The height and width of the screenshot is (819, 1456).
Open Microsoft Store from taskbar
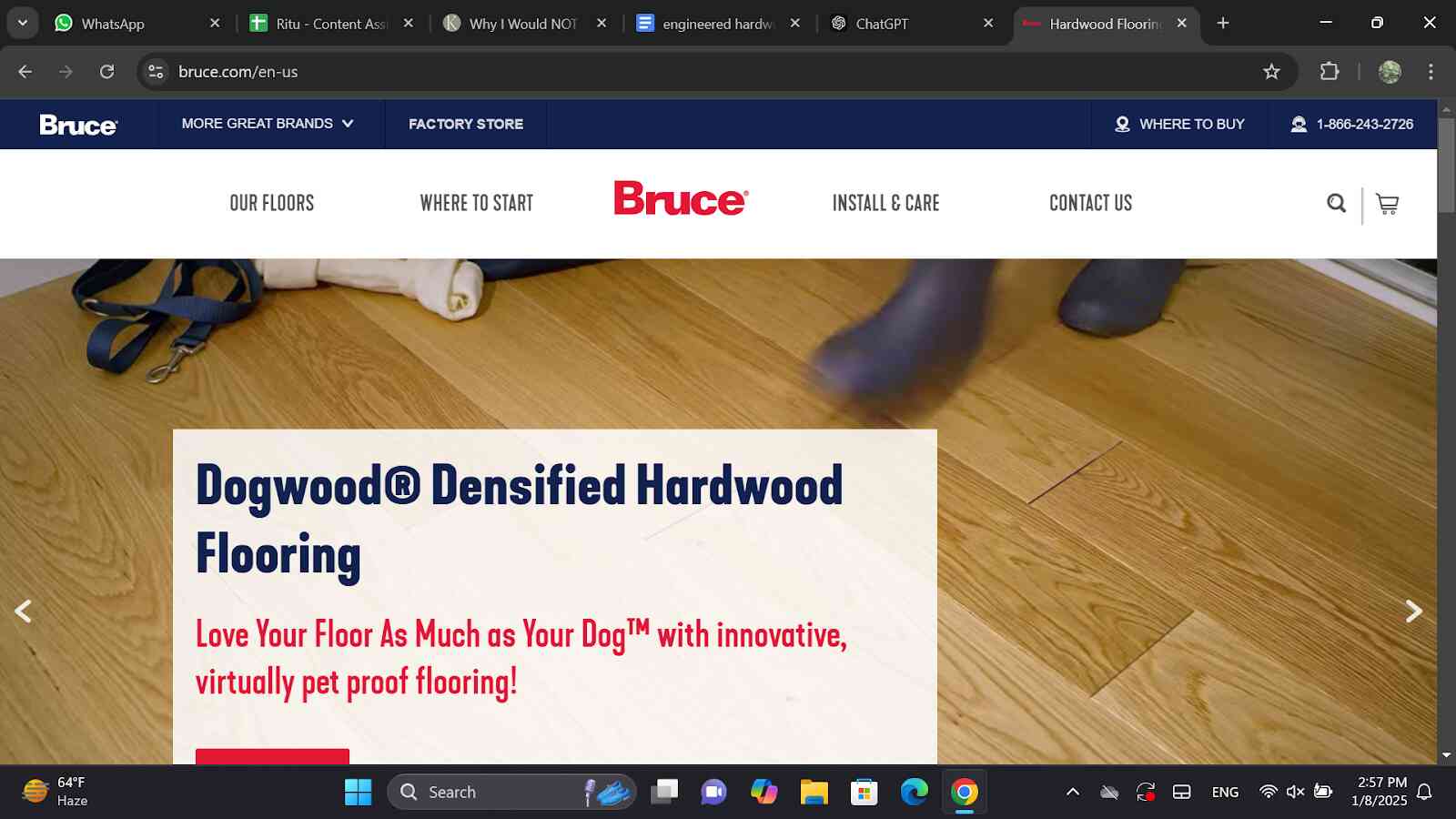[x=864, y=793]
